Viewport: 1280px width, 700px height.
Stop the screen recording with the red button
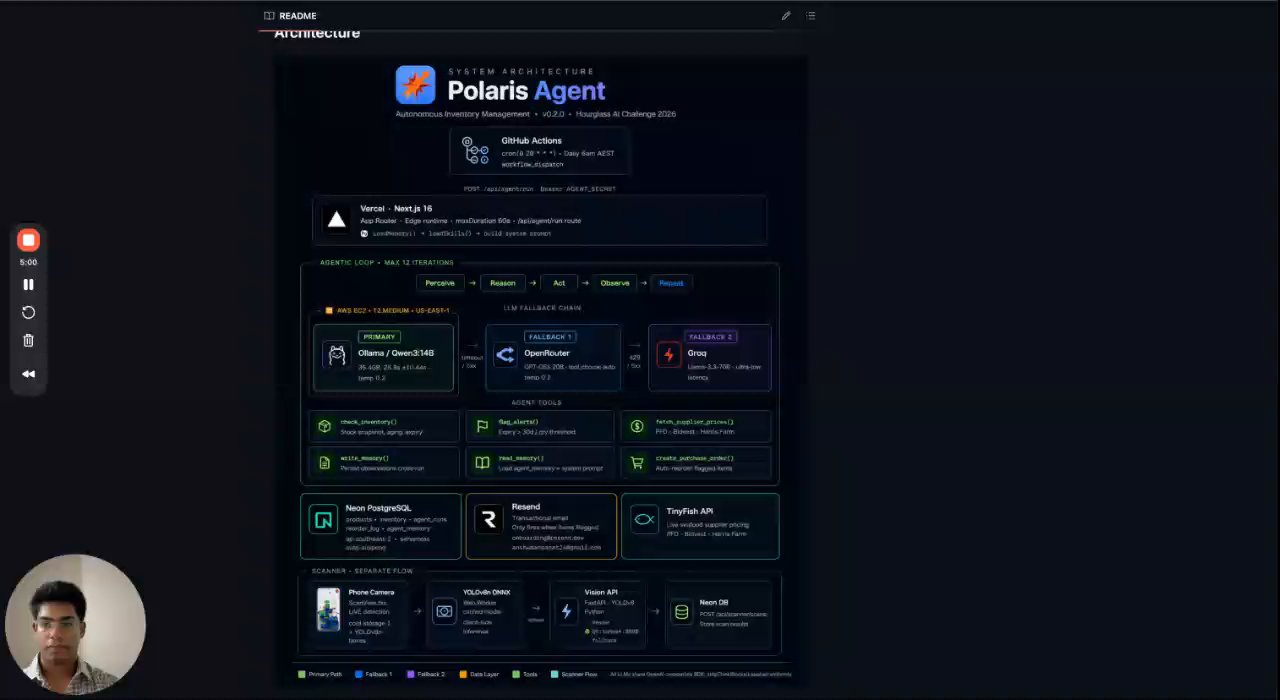point(28,240)
